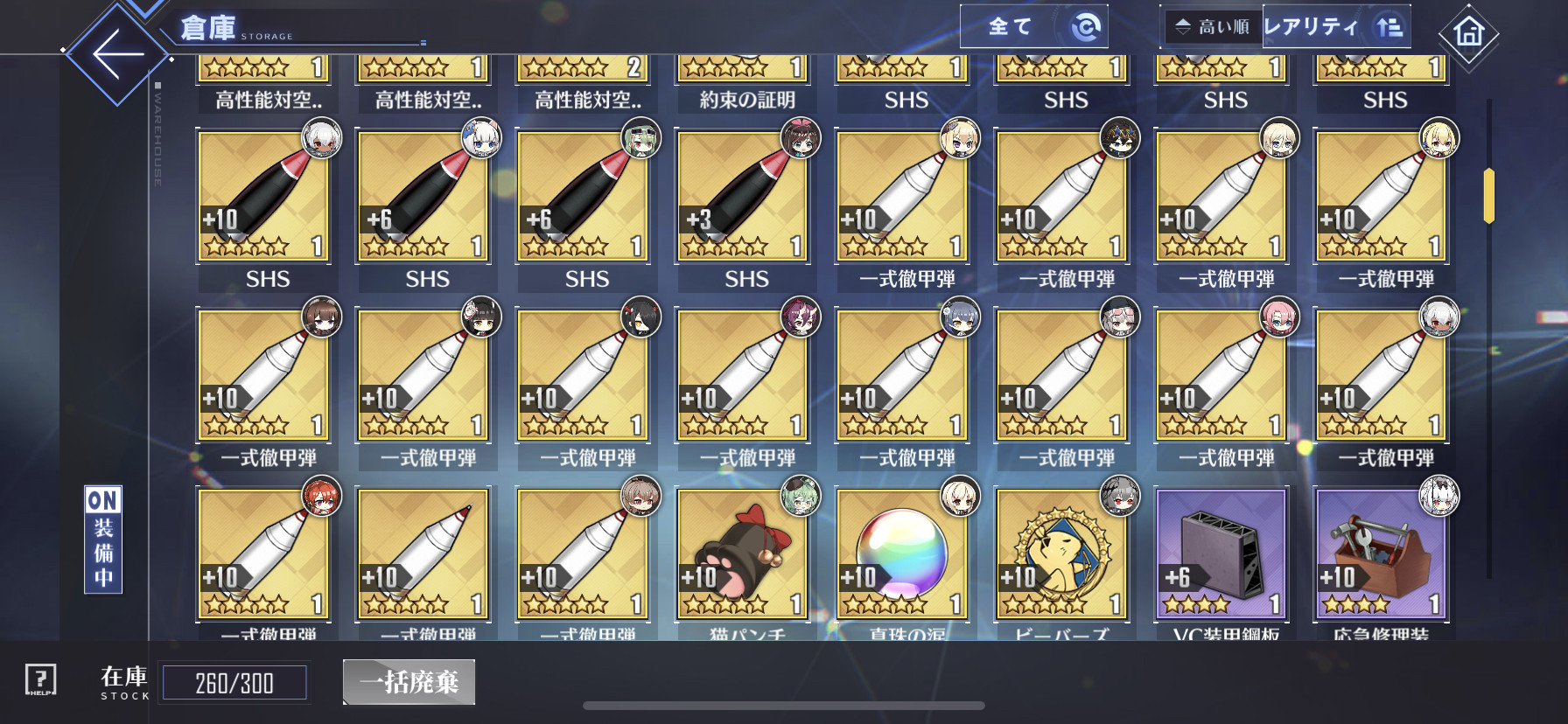Click the 260/300 stock counter

pyautogui.click(x=234, y=683)
